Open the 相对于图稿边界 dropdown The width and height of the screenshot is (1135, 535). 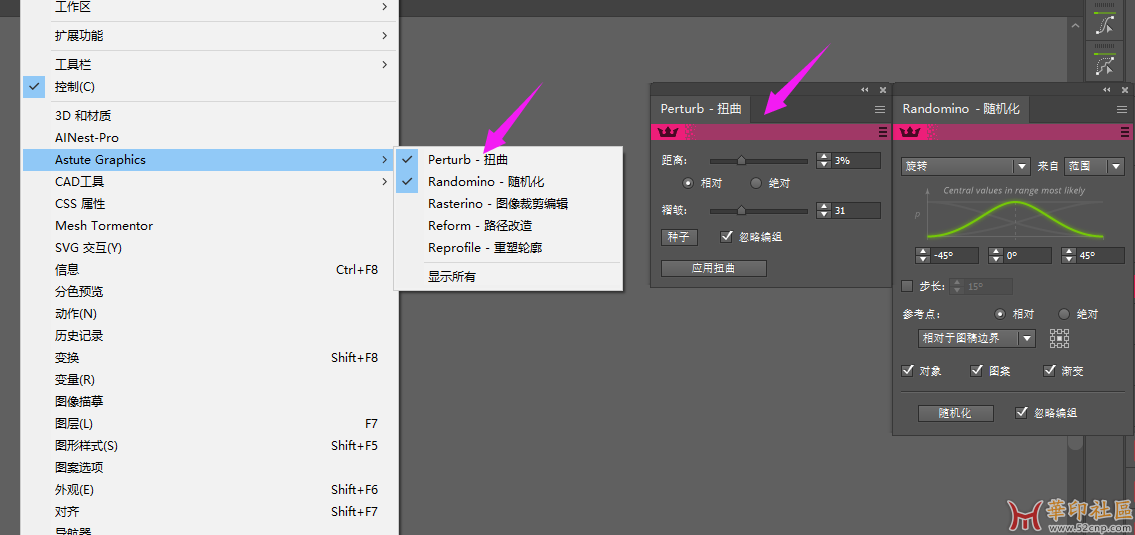[x=976, y=338]
